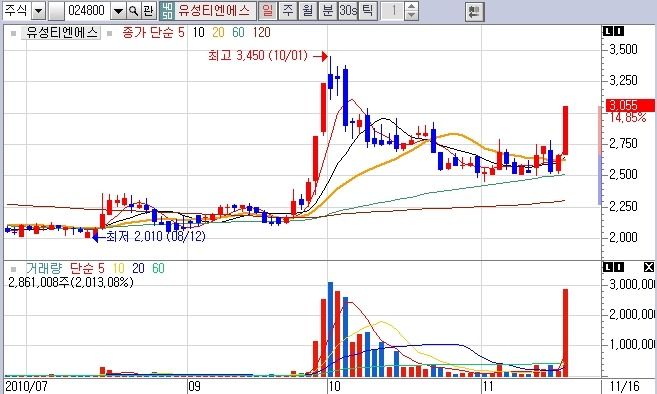The width and height of the screenshot is (657, 394).
Task: Increase the interval with the up arrow
Action: 411,7
